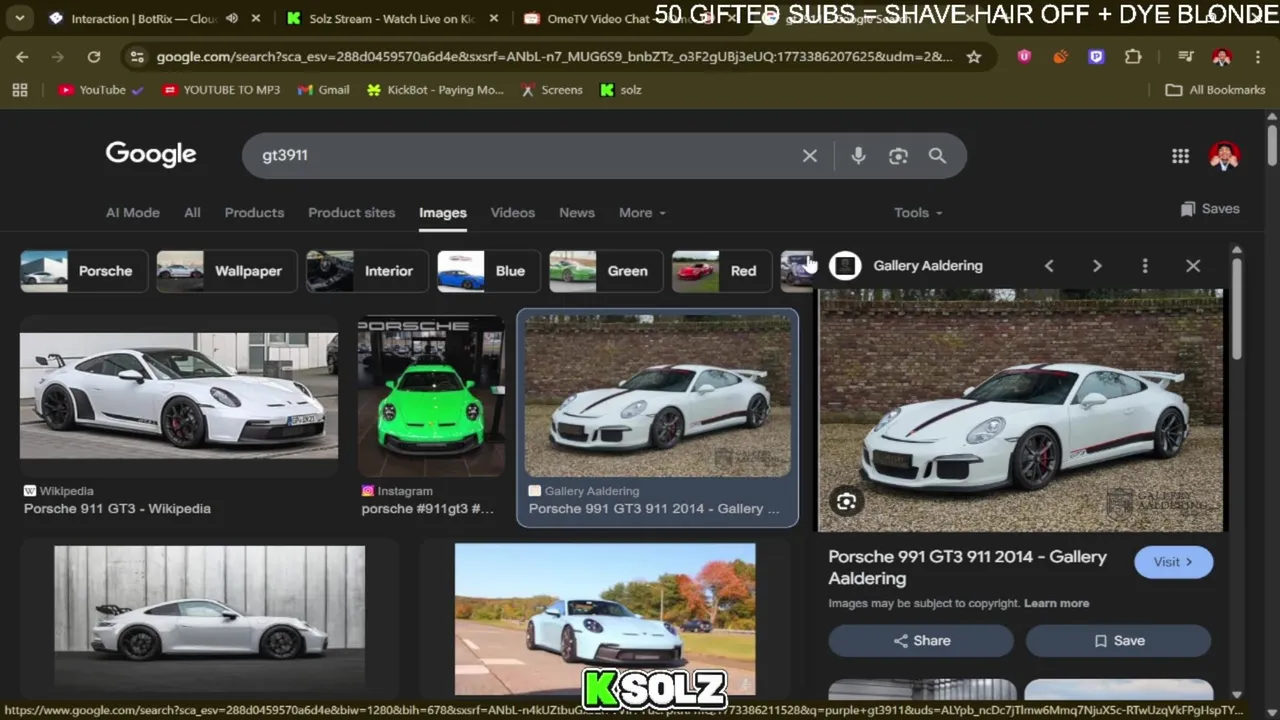
Task: Open the KickBot bookmark
Action: (435, 90)
